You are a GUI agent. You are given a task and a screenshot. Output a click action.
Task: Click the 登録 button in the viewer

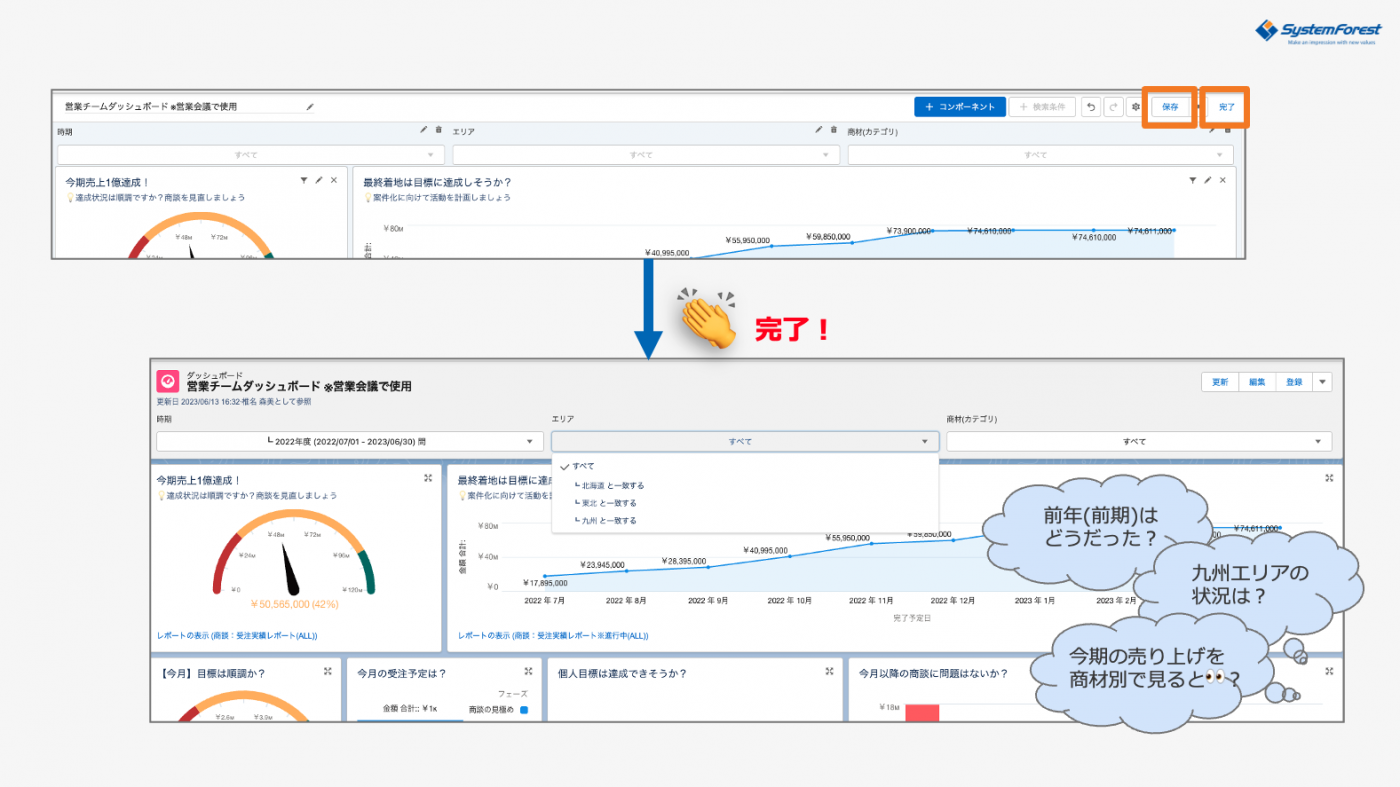1294,382
